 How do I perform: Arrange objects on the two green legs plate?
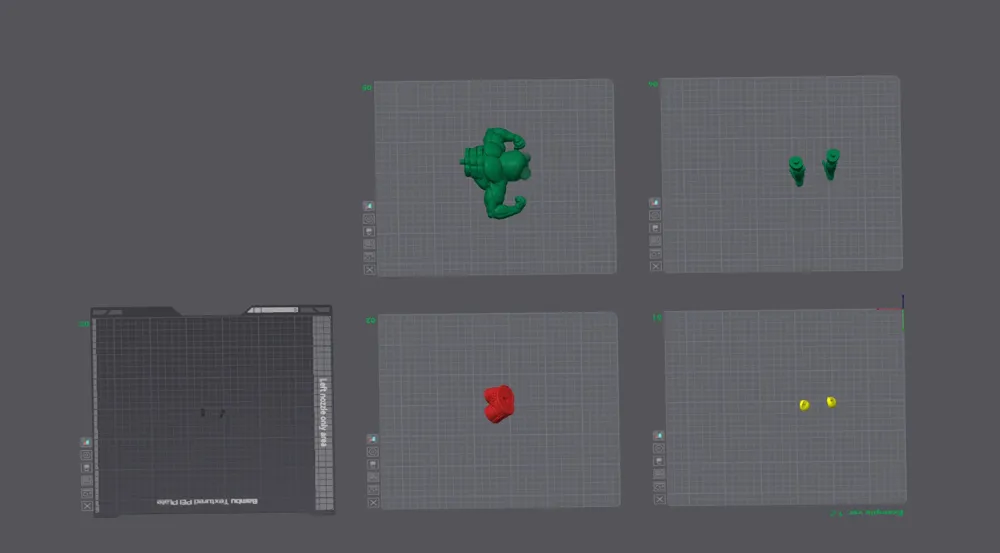(x=655, y=241)
